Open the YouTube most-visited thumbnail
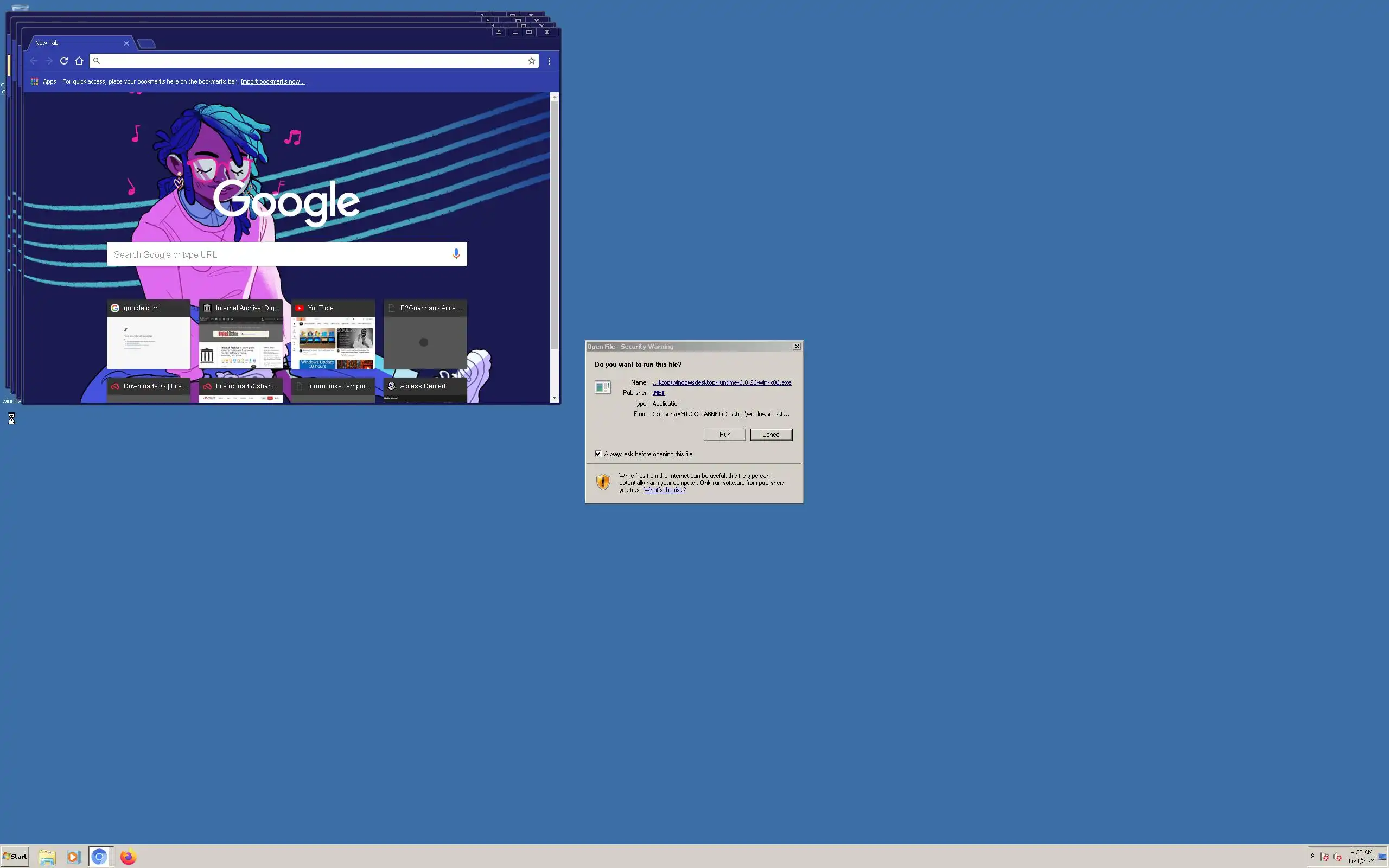1389x868 pixels. point(333,334)
